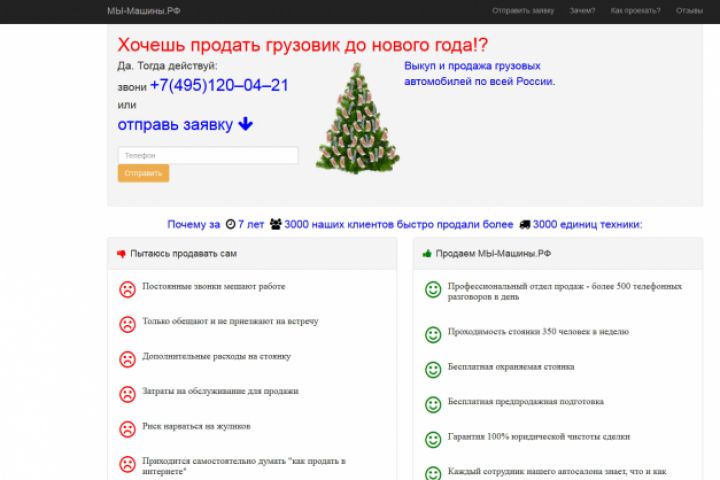Click the green thumbs-up icon

pyautogui.click(x=427, y=254)
